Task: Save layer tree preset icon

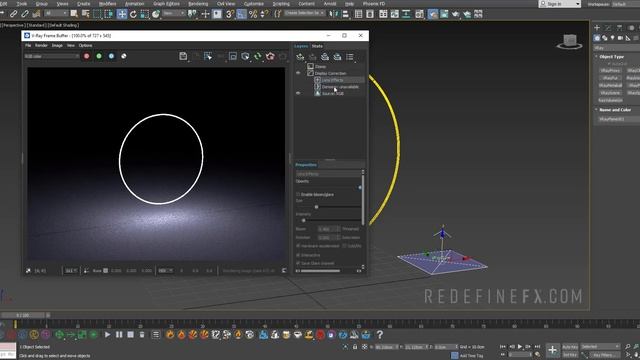Action: coord(325,57)
